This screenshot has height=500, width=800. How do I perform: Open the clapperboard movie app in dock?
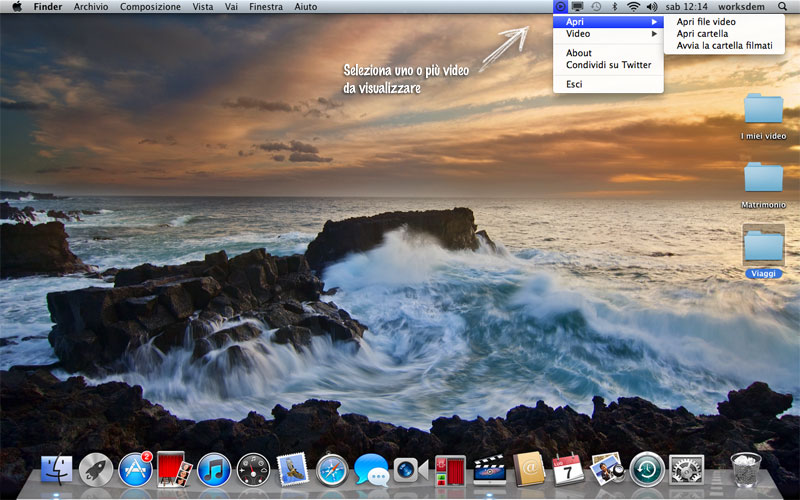coord(490,470)
